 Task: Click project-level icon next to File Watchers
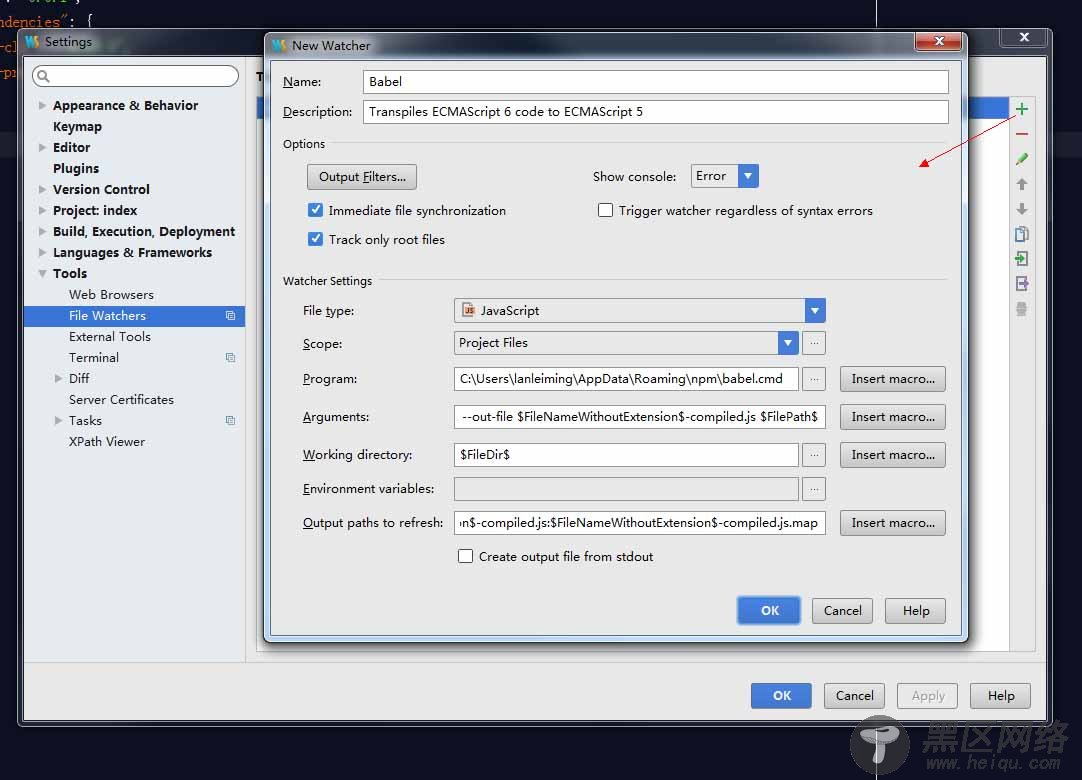coord(230,315)
